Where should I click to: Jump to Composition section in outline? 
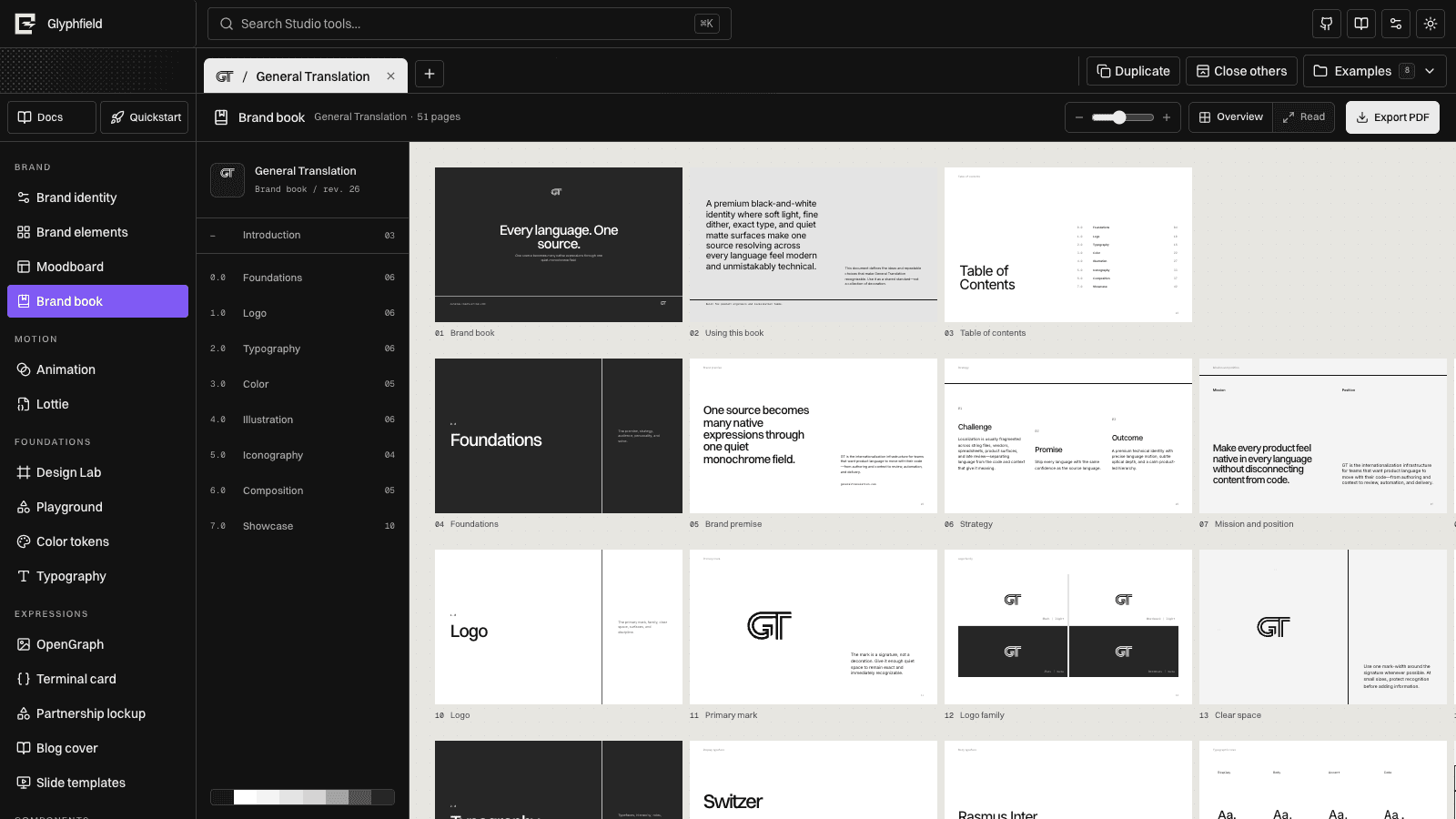tap(302, 490)
